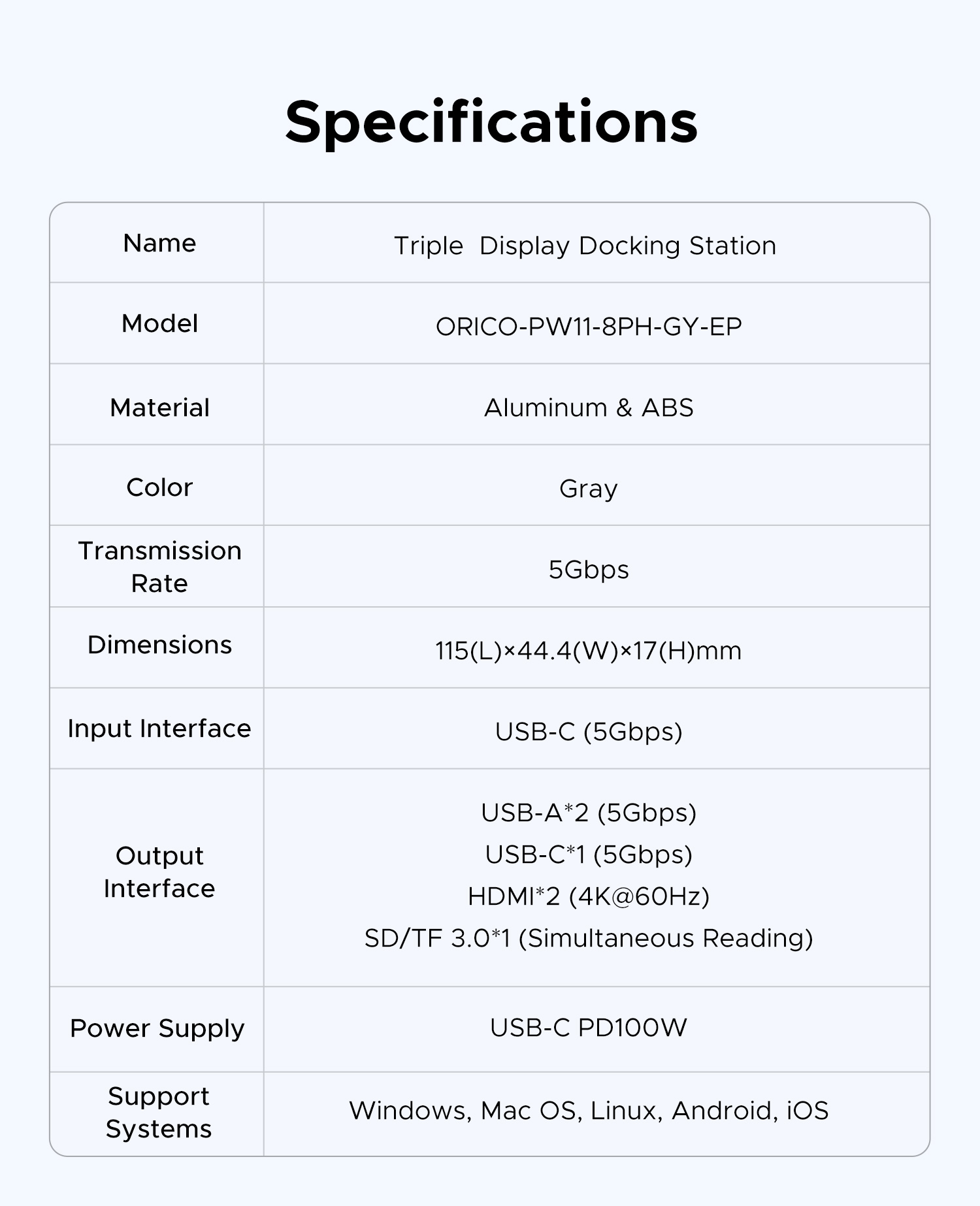This screenshot has height=1206, width=980.
Task: Select the Triple Display Docking Station text
Action: click(585, 246)
